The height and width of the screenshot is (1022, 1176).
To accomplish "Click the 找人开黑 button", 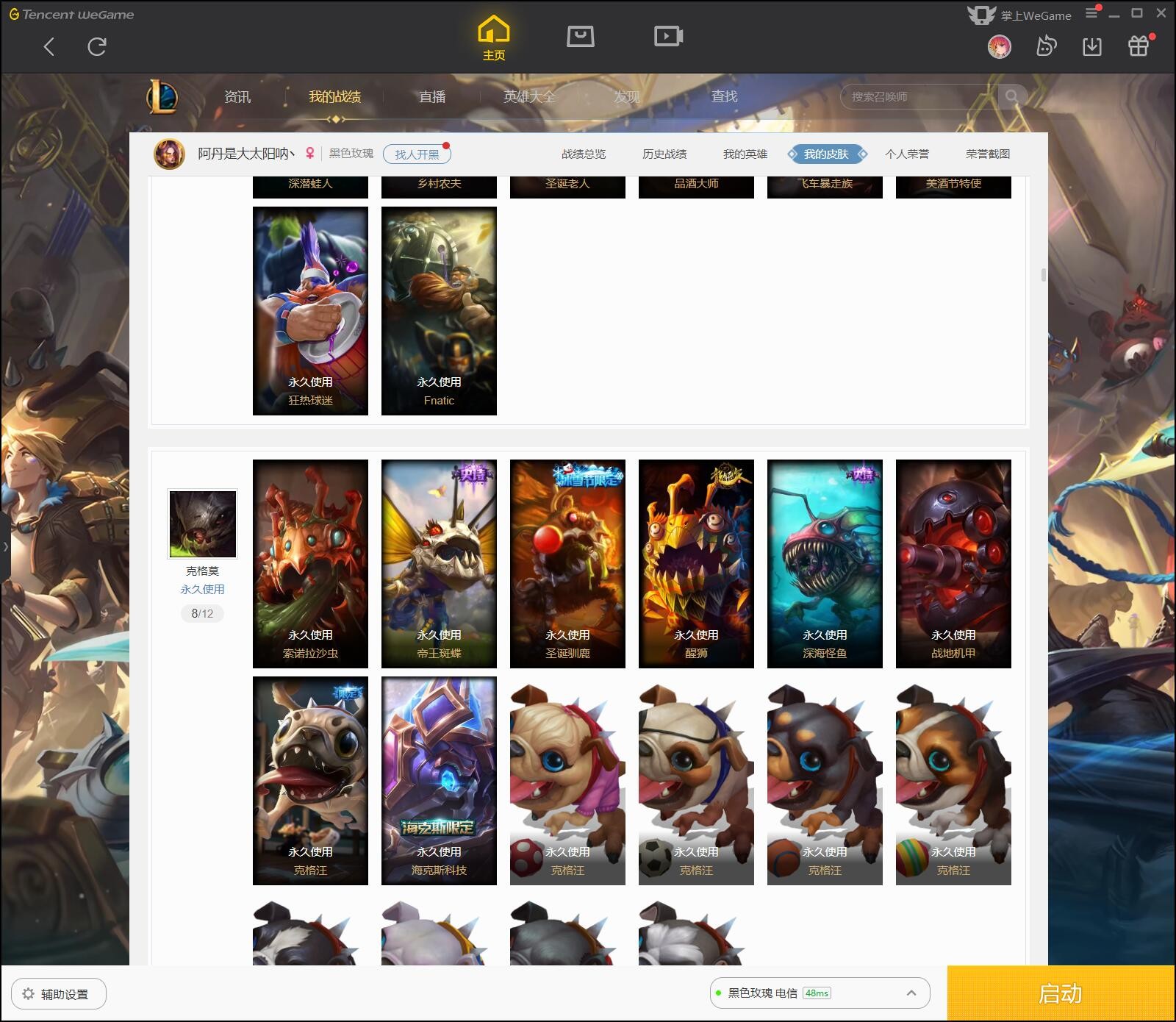I will click(x=417, y=154).
